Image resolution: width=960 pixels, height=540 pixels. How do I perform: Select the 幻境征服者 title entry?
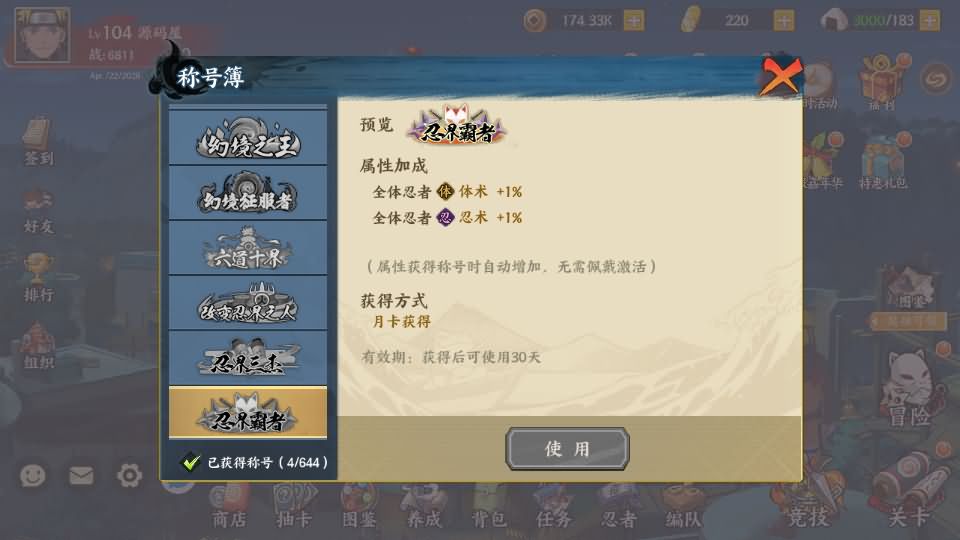tap(248, 193)
